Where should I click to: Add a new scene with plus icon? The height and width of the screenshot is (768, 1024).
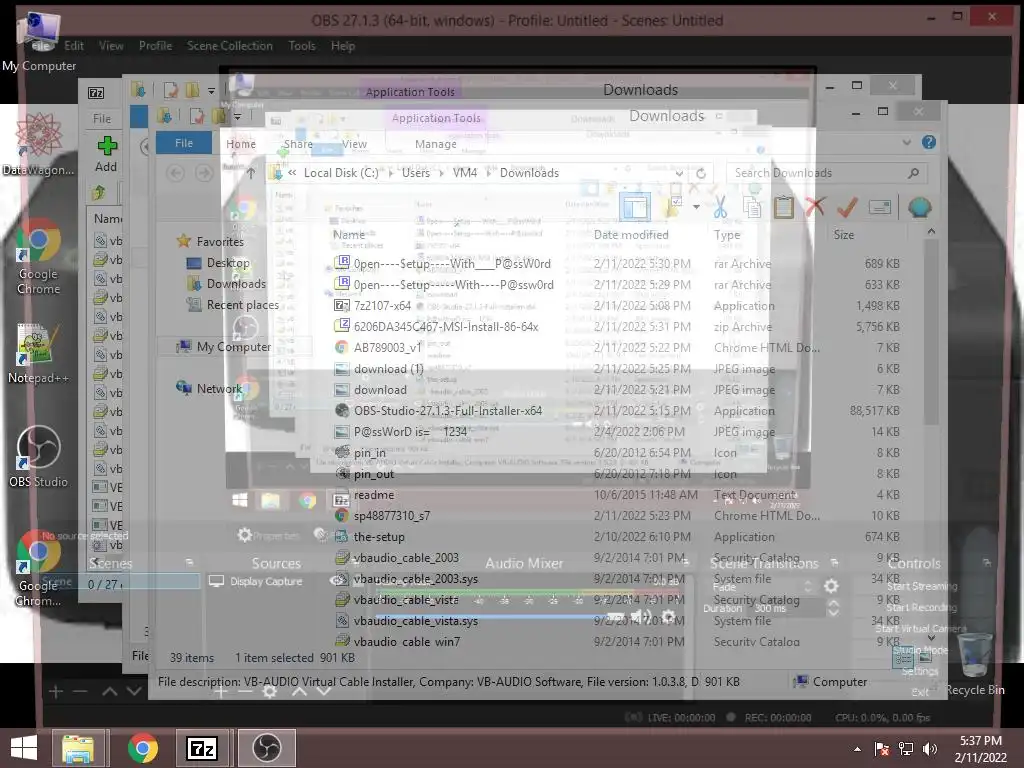coord(56,691)
